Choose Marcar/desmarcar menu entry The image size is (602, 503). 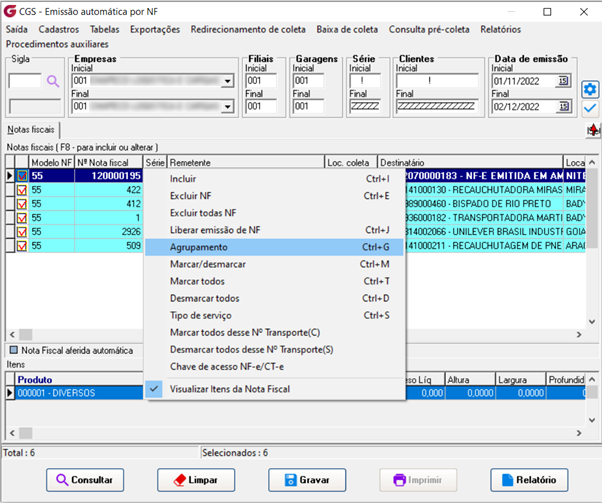click(x=275, y=264)
